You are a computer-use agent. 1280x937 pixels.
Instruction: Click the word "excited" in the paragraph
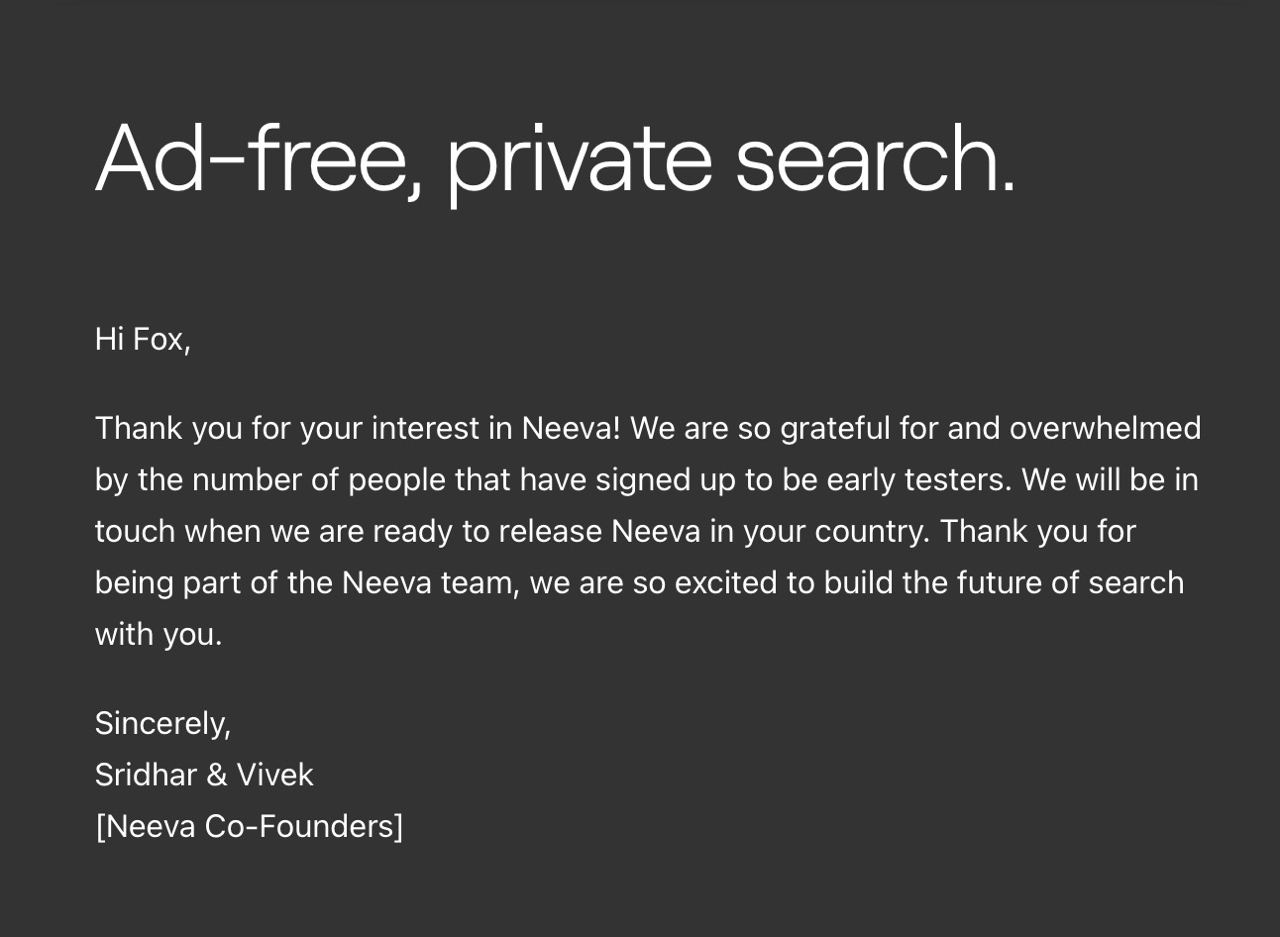pos(725,583)
